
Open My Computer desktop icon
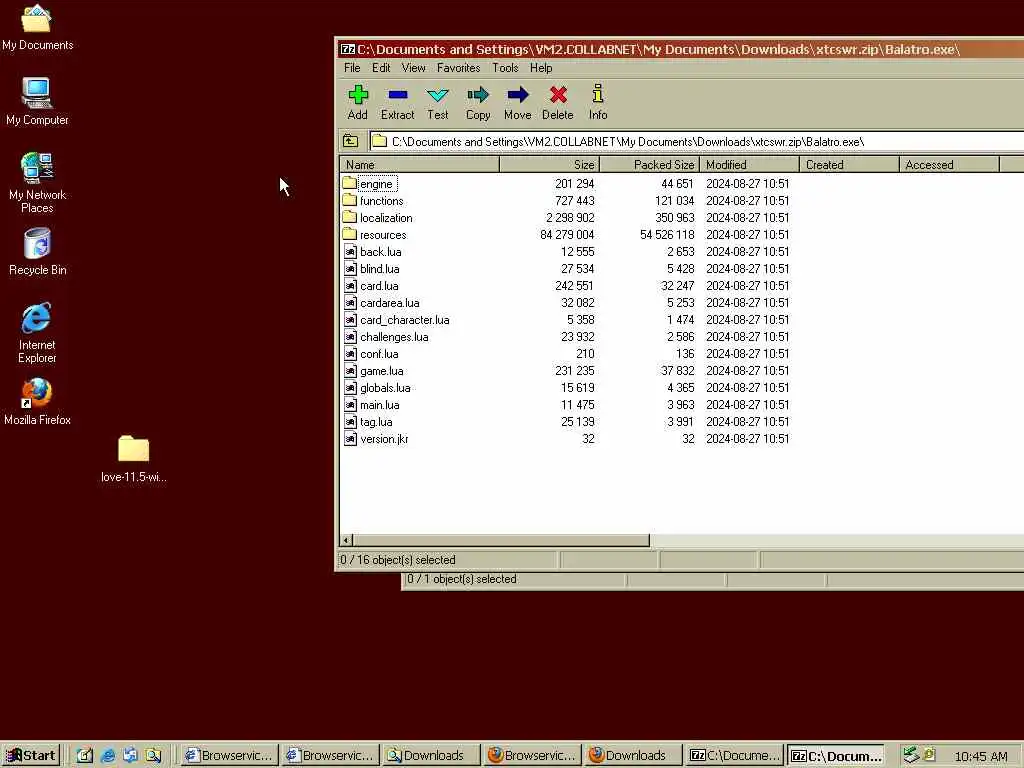(x=37, y=101)
